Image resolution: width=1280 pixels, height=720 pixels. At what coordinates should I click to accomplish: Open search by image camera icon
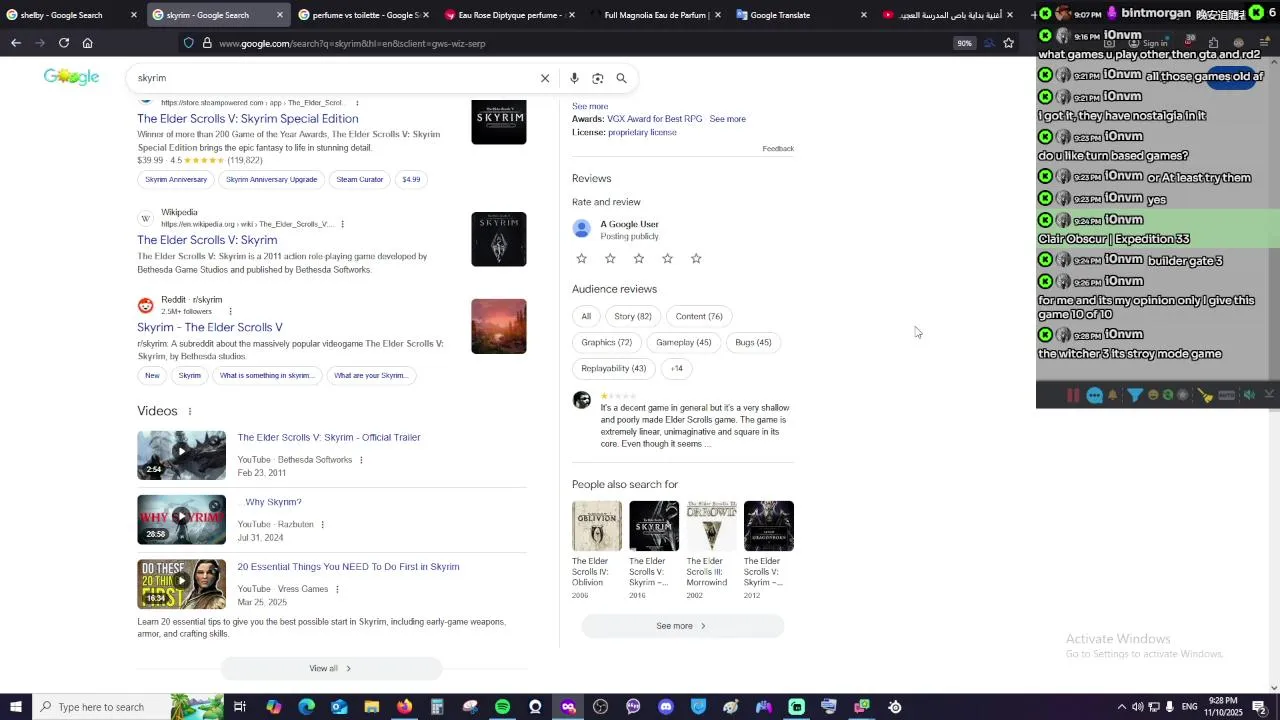[x=598, y=78]
